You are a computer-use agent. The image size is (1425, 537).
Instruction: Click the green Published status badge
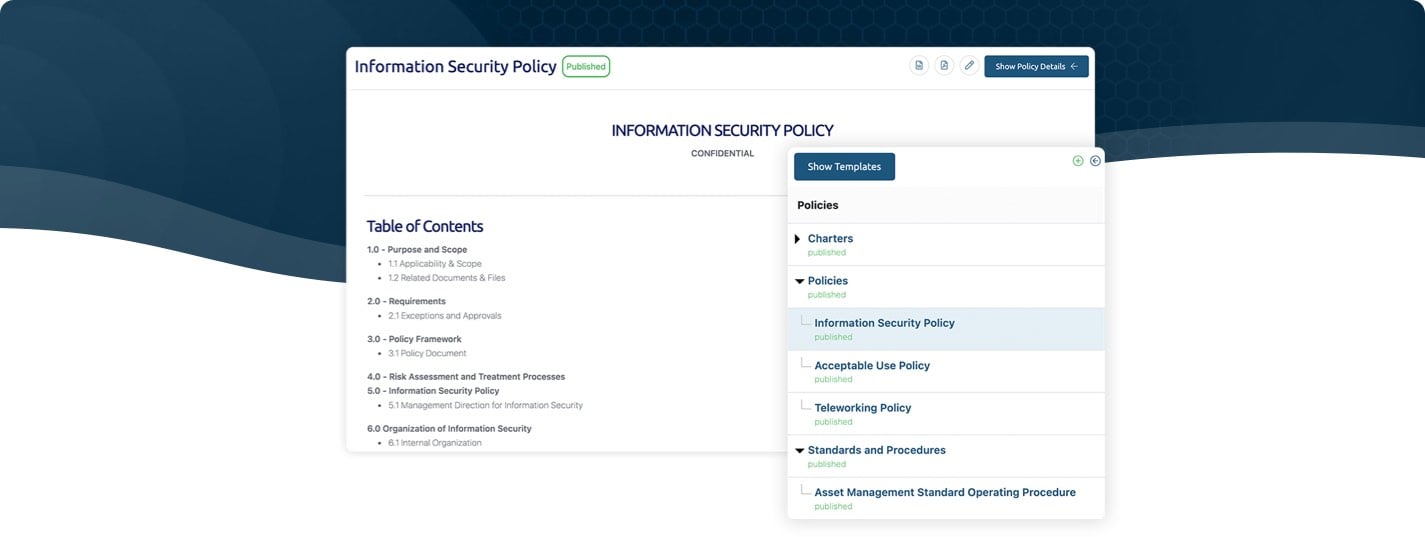[x=586, y=67]
